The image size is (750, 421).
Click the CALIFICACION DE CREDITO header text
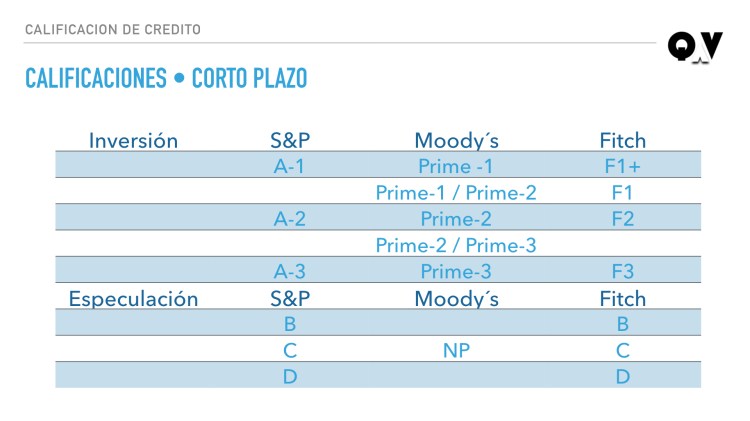coord(112,30)
